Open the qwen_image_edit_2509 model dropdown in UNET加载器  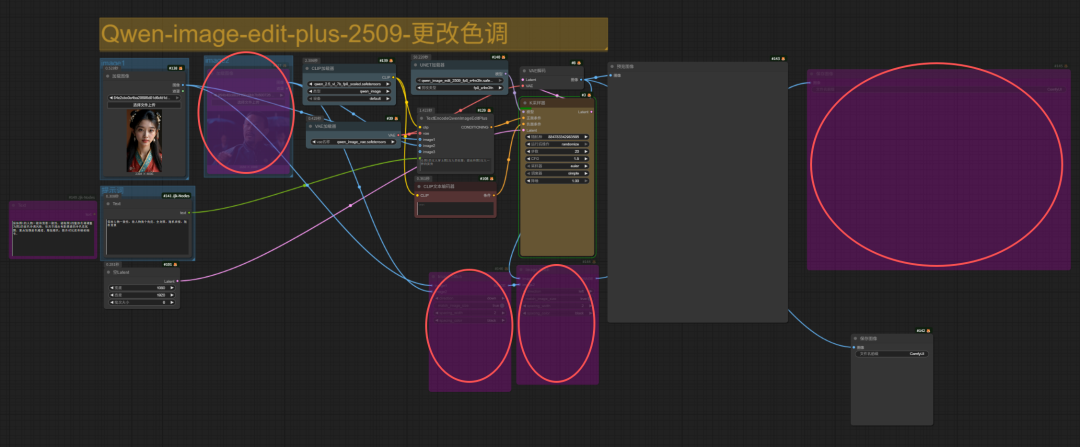pos(461,81)
